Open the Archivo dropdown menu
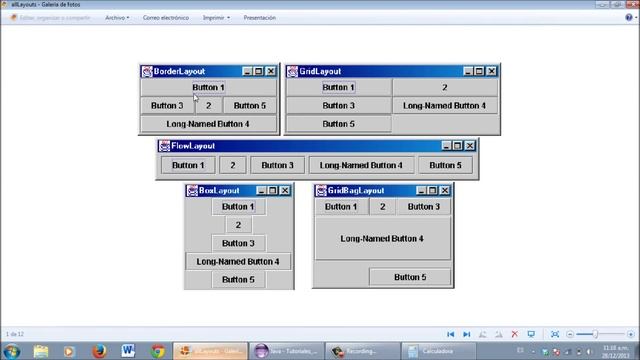 tap(117, 18)
